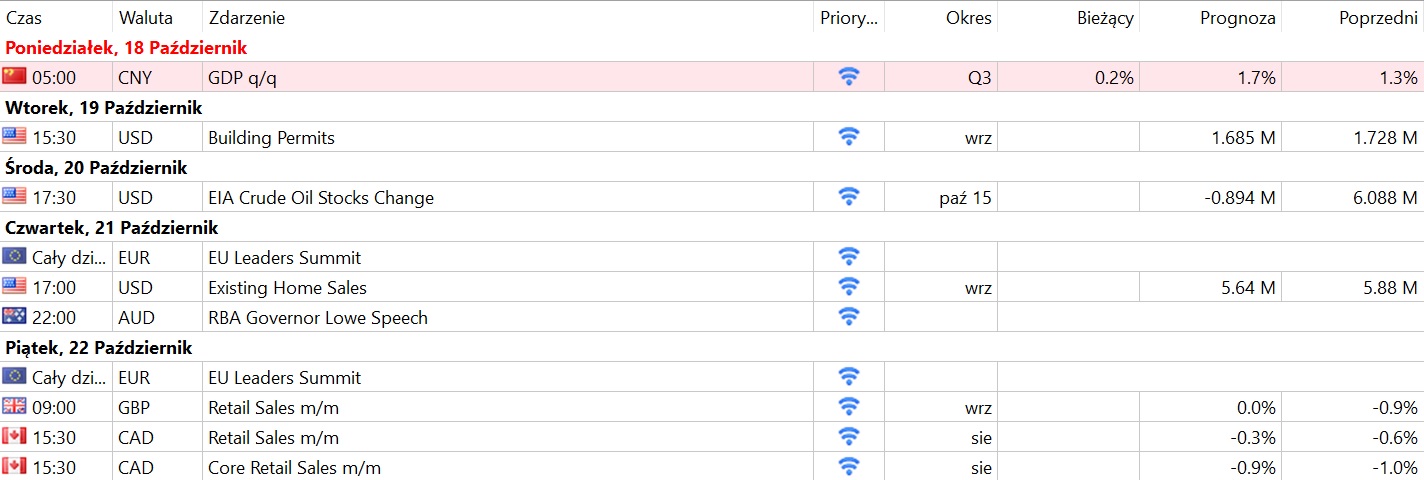Image resolution: width=1424 pixels, height=480 pixels.
Task: Click priority icon for EIA Crude Oil Stocks
Action: pyautogui.click(x=848, y=197)
